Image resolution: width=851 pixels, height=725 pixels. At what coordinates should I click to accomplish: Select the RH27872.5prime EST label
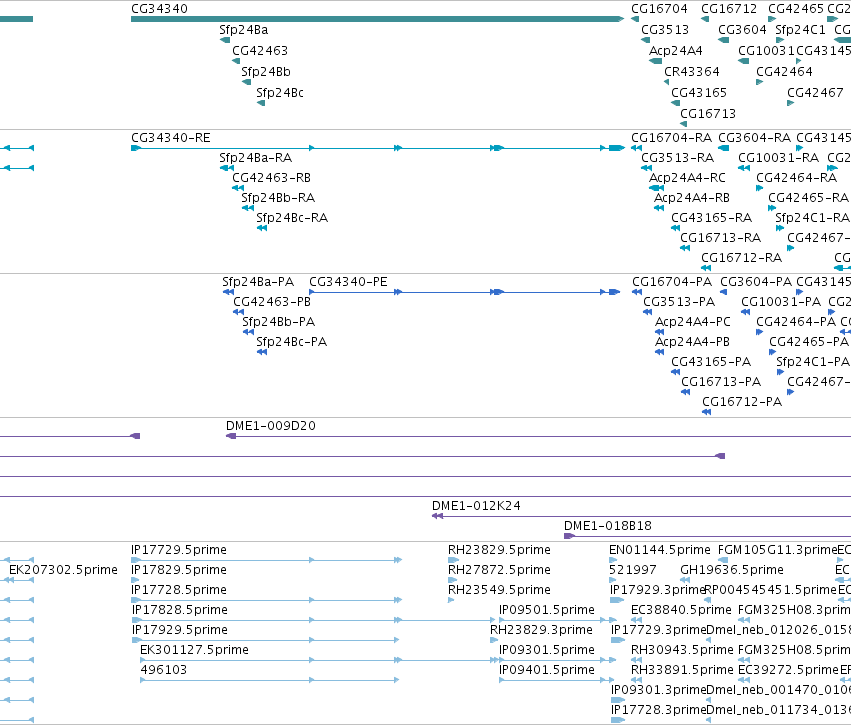(499, 570)
